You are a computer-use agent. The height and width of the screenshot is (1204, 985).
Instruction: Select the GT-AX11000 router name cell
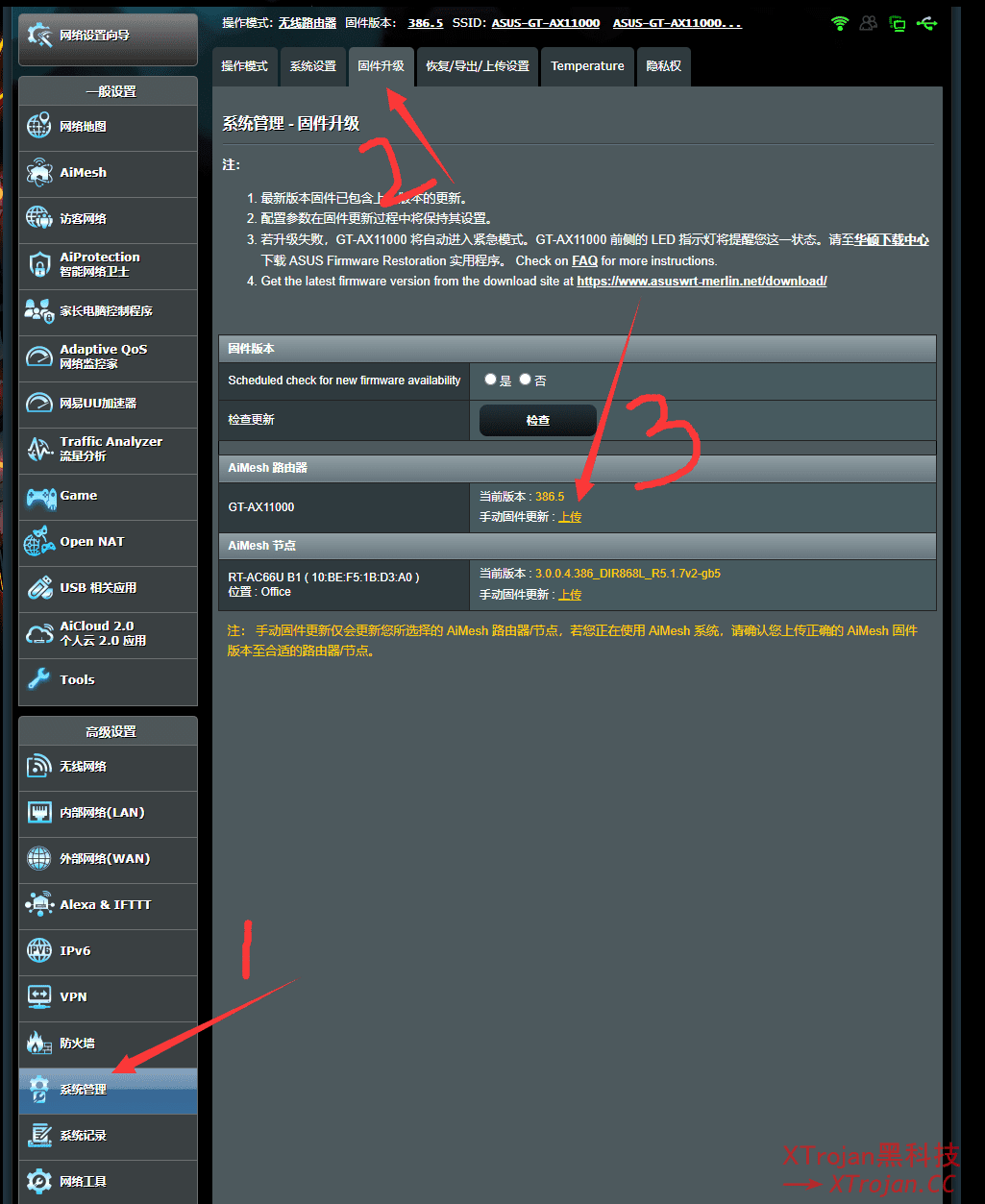(x=344, y=506)
